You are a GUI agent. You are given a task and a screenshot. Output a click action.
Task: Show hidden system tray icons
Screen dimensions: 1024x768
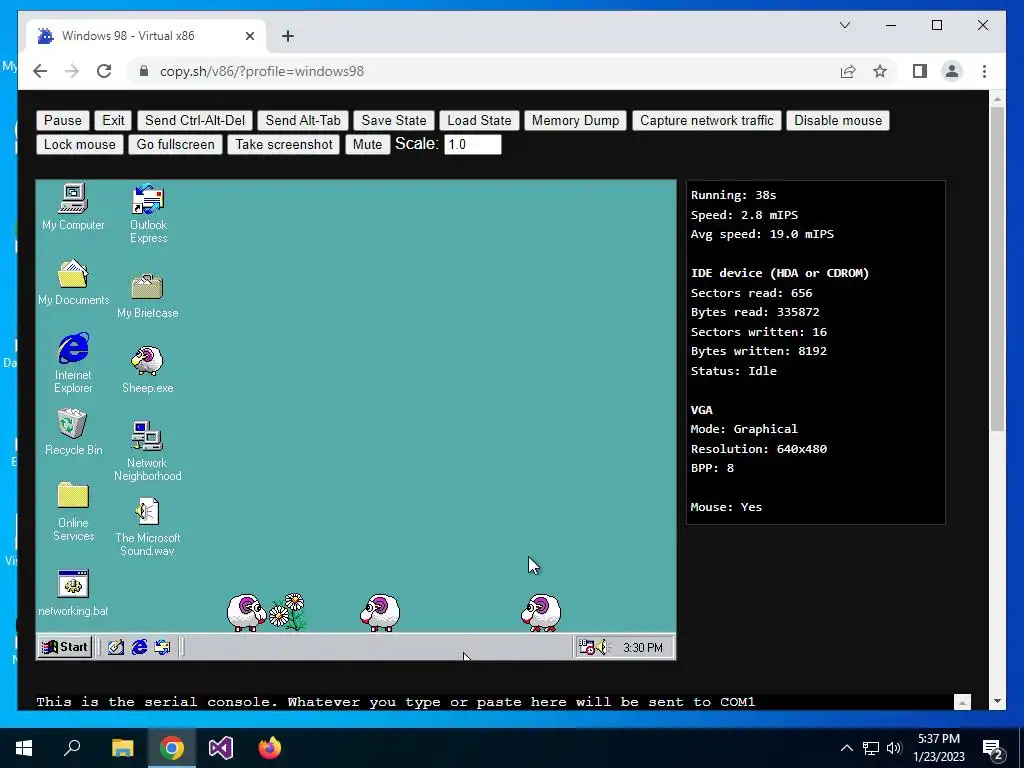(846, 748)
